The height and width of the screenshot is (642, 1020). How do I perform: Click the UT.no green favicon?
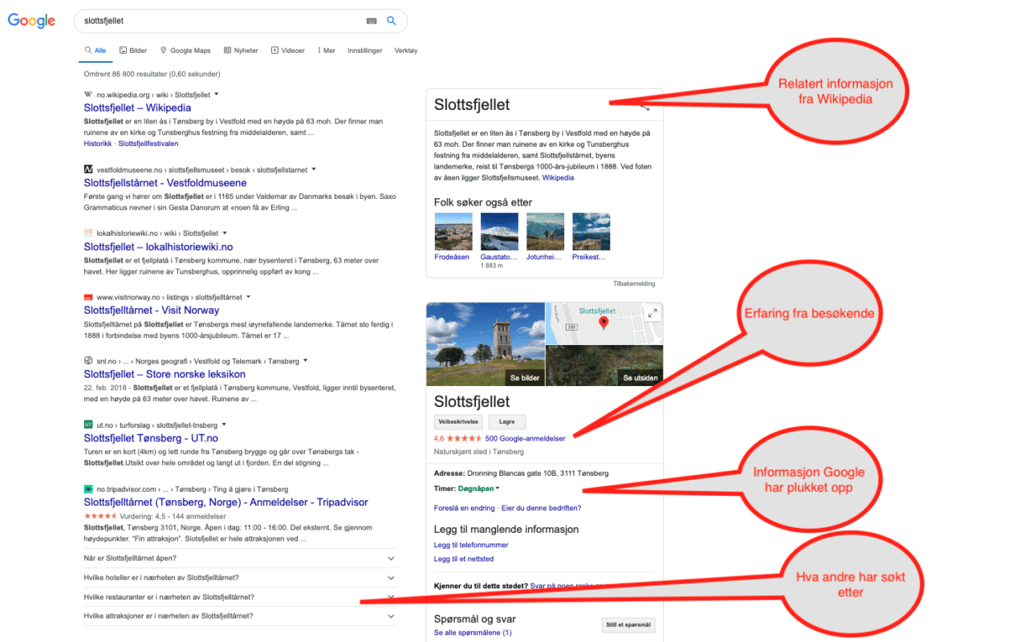[88, 425]
